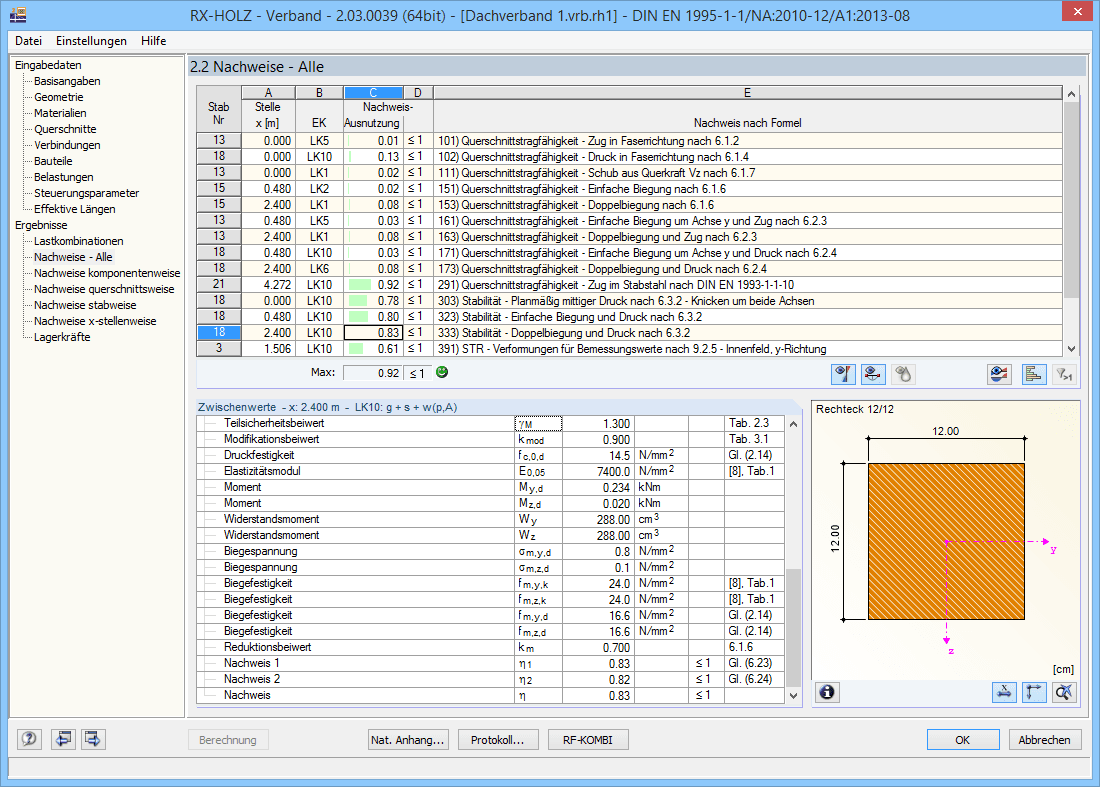1100x787 pixels.
Task: Click column E header in results table
Action: [747, 93]
